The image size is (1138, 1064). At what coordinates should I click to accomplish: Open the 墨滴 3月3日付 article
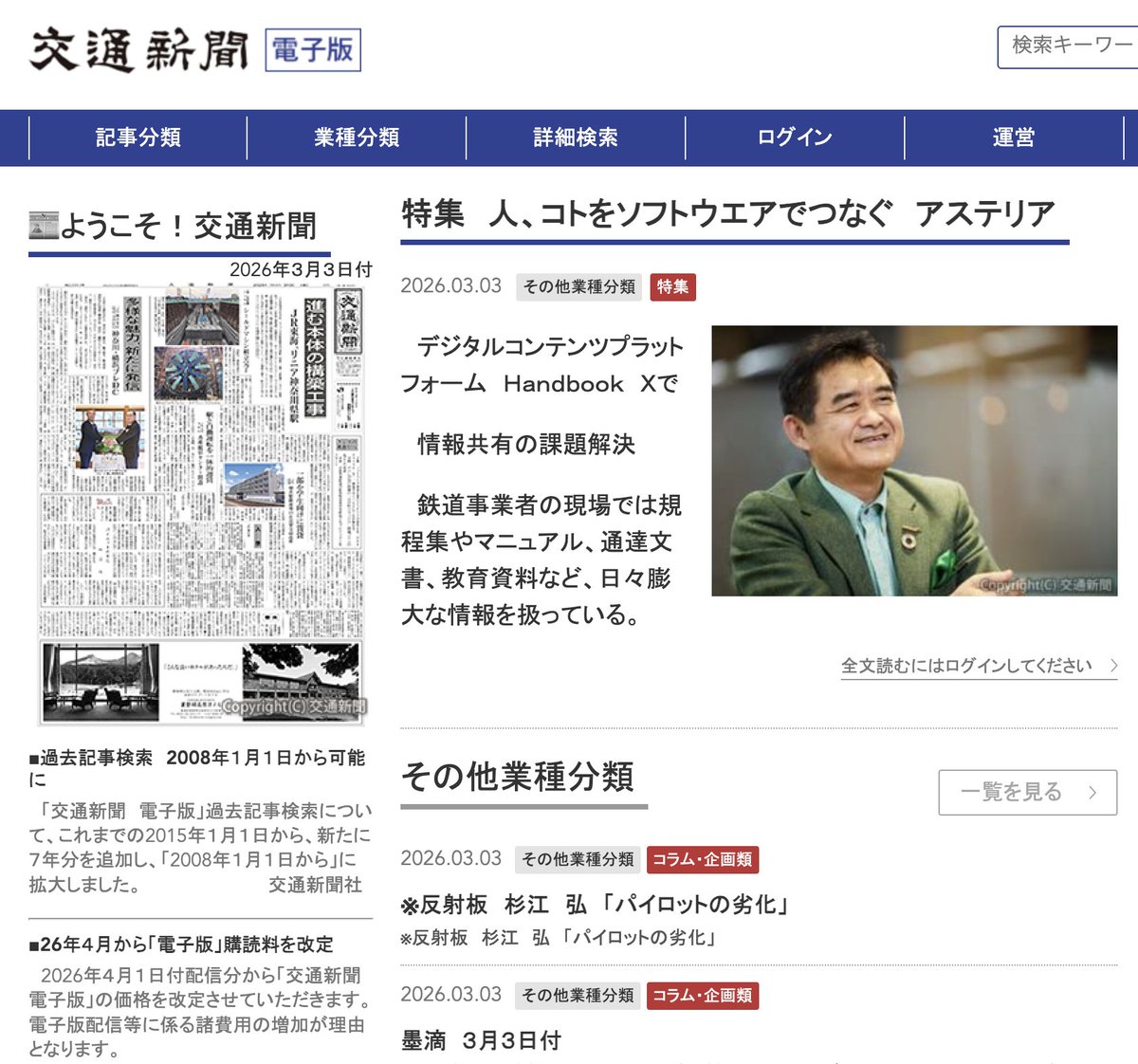tap(481, 1040)
